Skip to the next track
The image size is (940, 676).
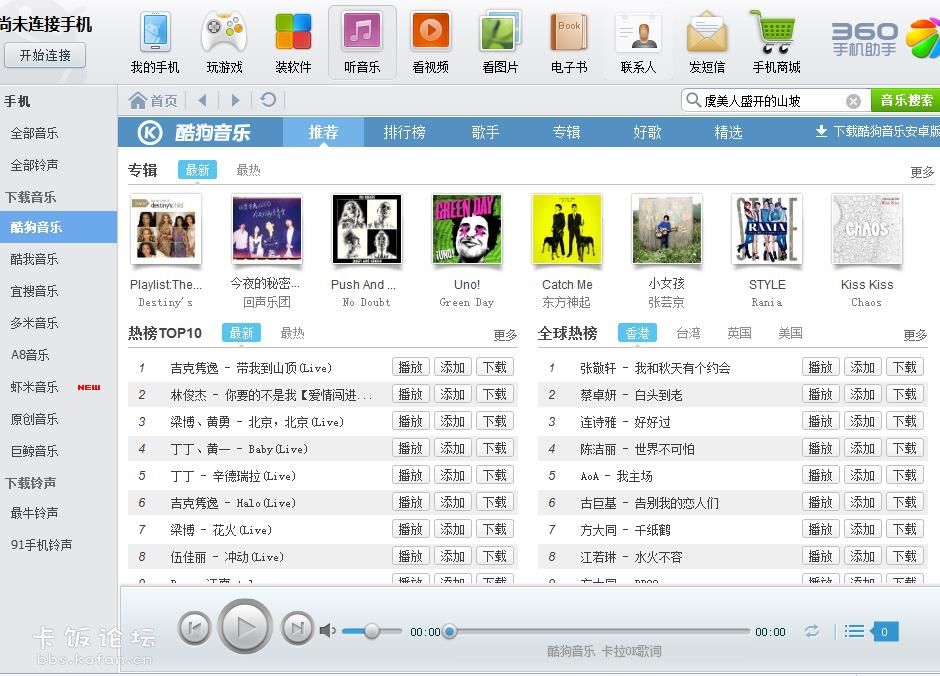pyautogui.click(x=297, y=628)
